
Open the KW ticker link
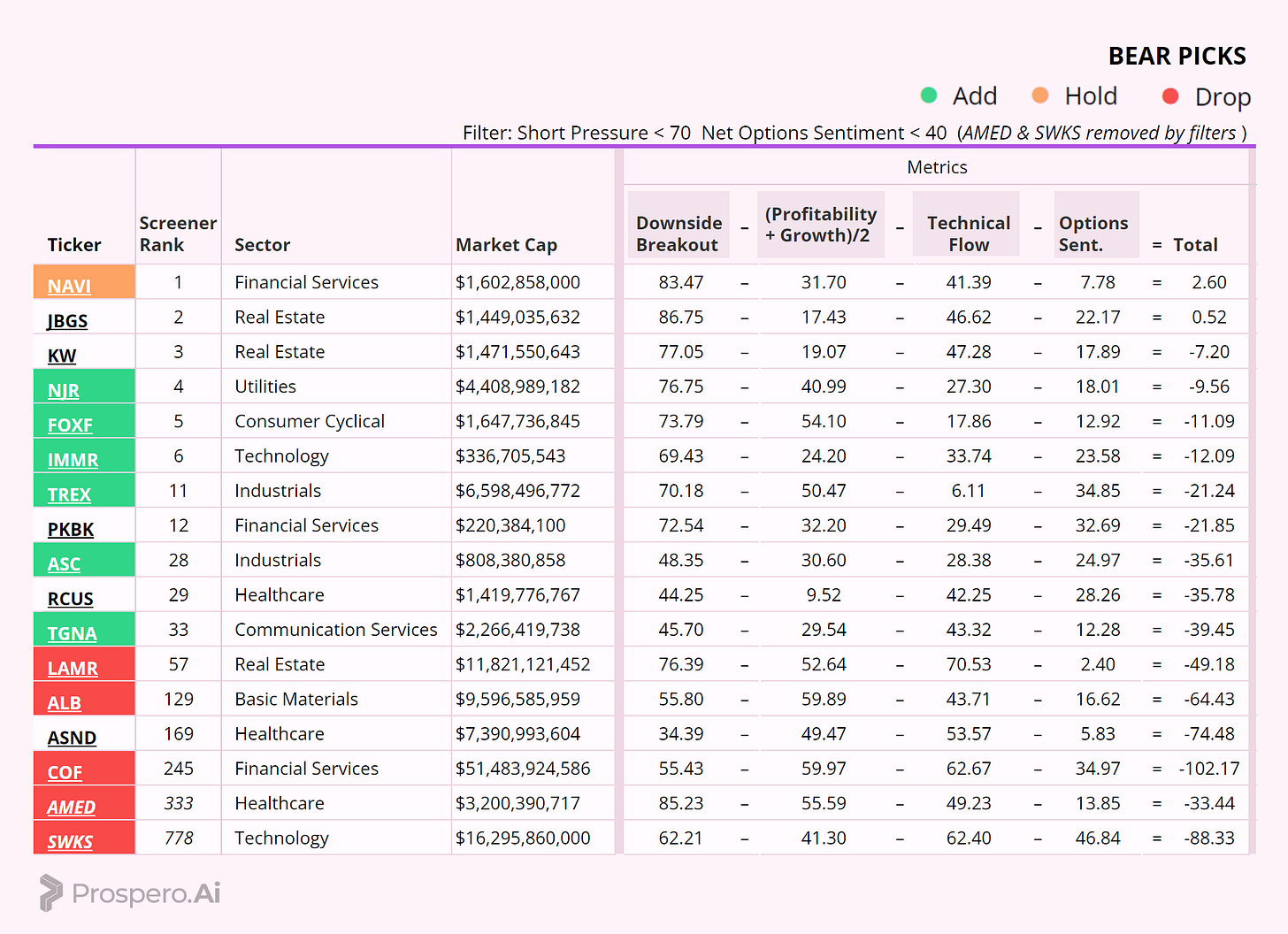[x=61, y=356]
